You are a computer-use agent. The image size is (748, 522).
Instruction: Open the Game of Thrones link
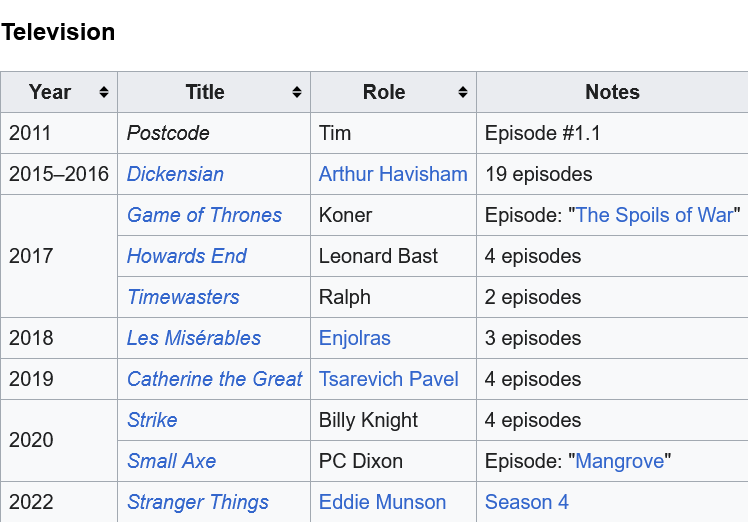pyautogui.click(x=204, y=215)
